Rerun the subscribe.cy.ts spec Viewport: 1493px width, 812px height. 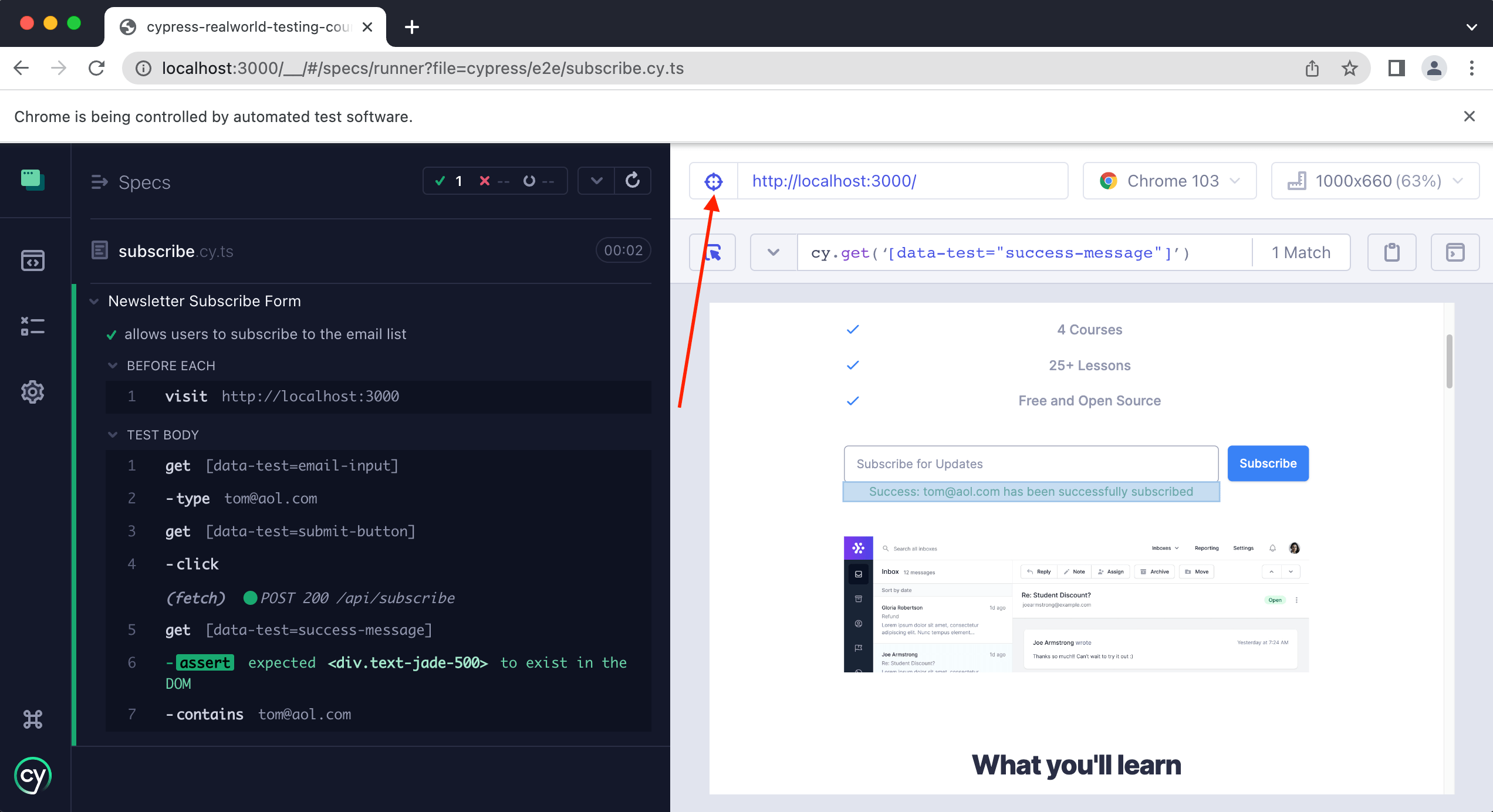[633, 180]
